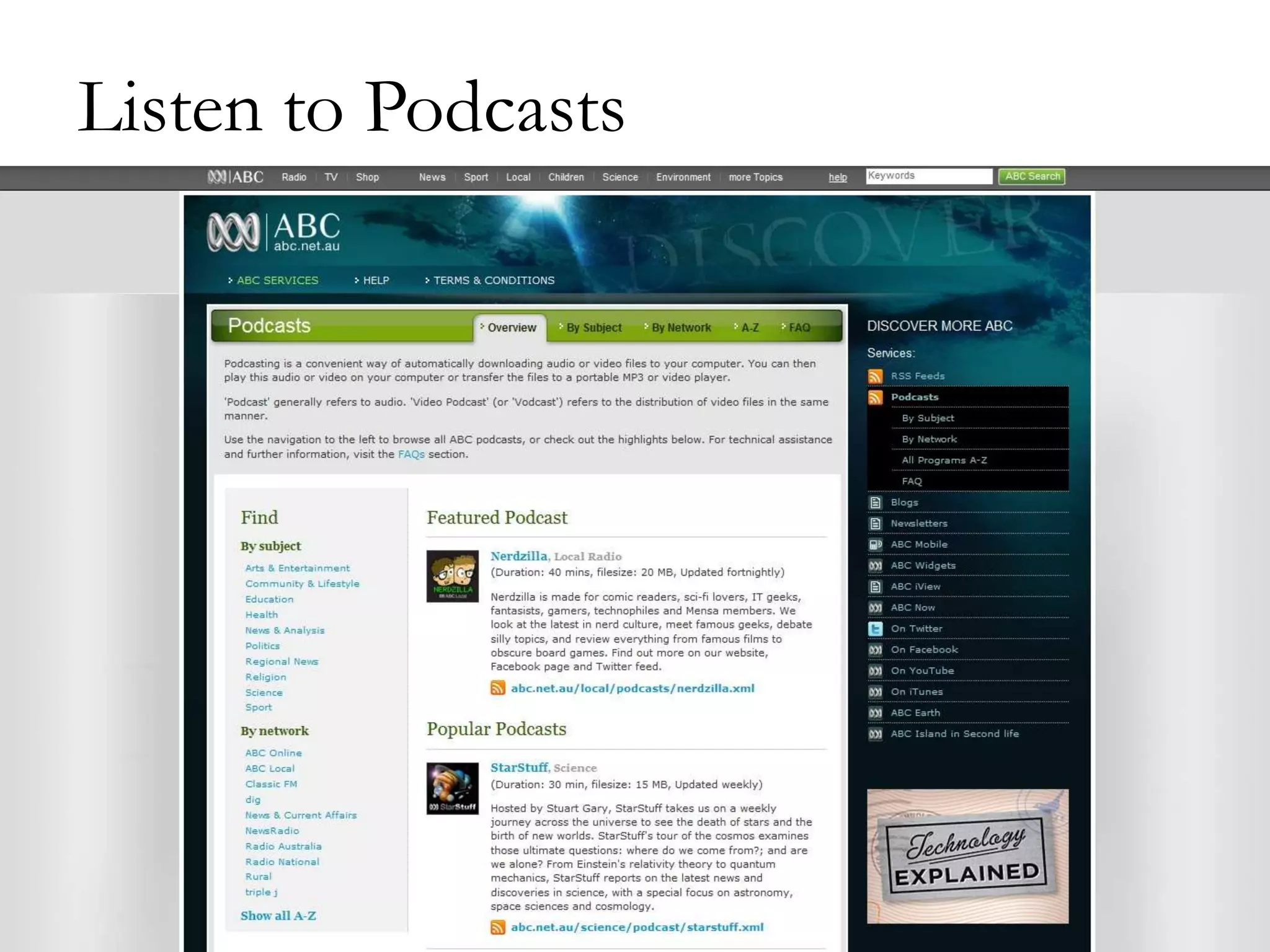Click the ABC Earth logo icon

(875, 713)
